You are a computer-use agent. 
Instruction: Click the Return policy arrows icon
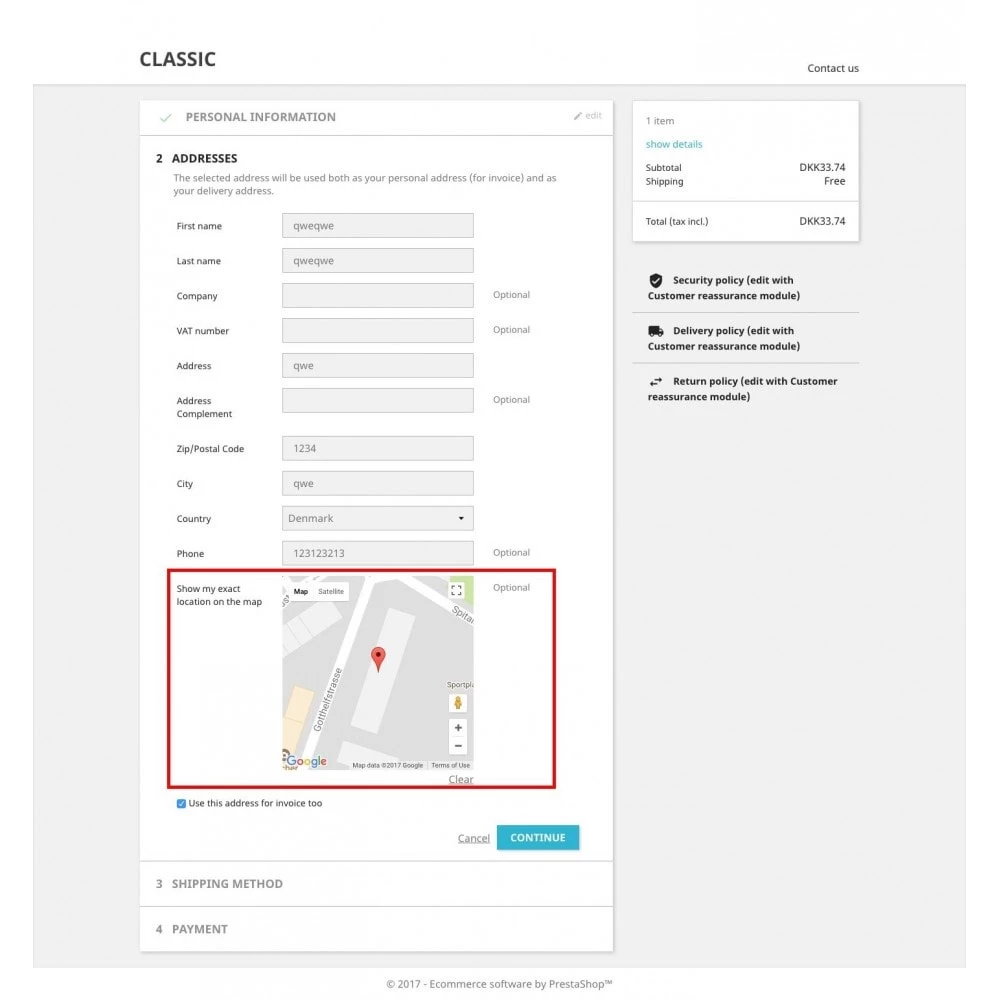click(656, 381)
